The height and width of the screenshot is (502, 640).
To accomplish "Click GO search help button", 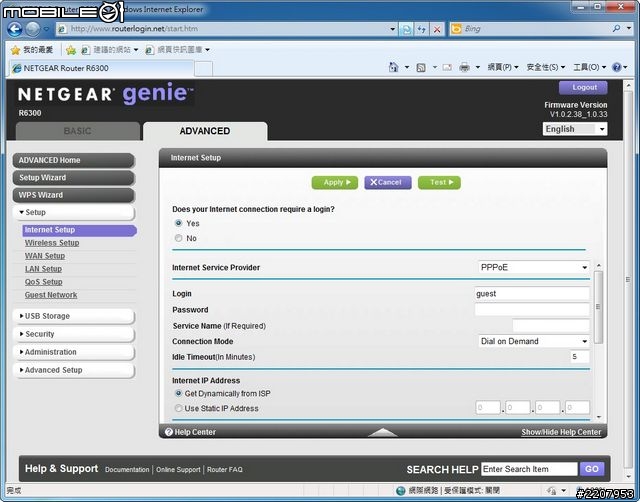I will (x=592, y=469).
